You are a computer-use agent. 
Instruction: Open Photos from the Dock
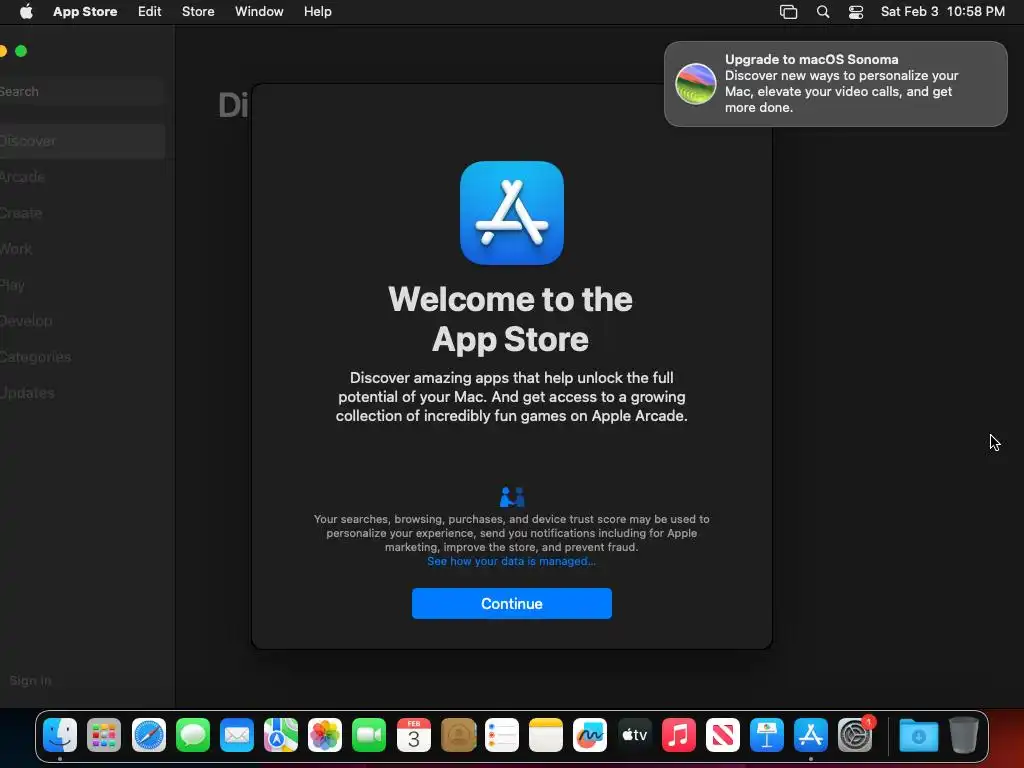pos(325,735)
